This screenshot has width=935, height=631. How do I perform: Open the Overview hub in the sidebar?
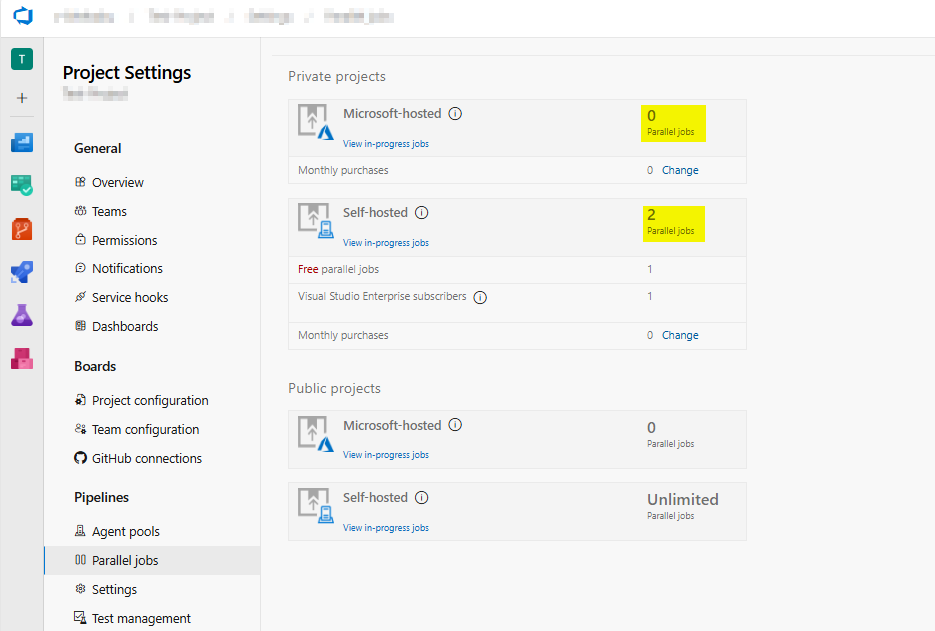tap(22, 143)
